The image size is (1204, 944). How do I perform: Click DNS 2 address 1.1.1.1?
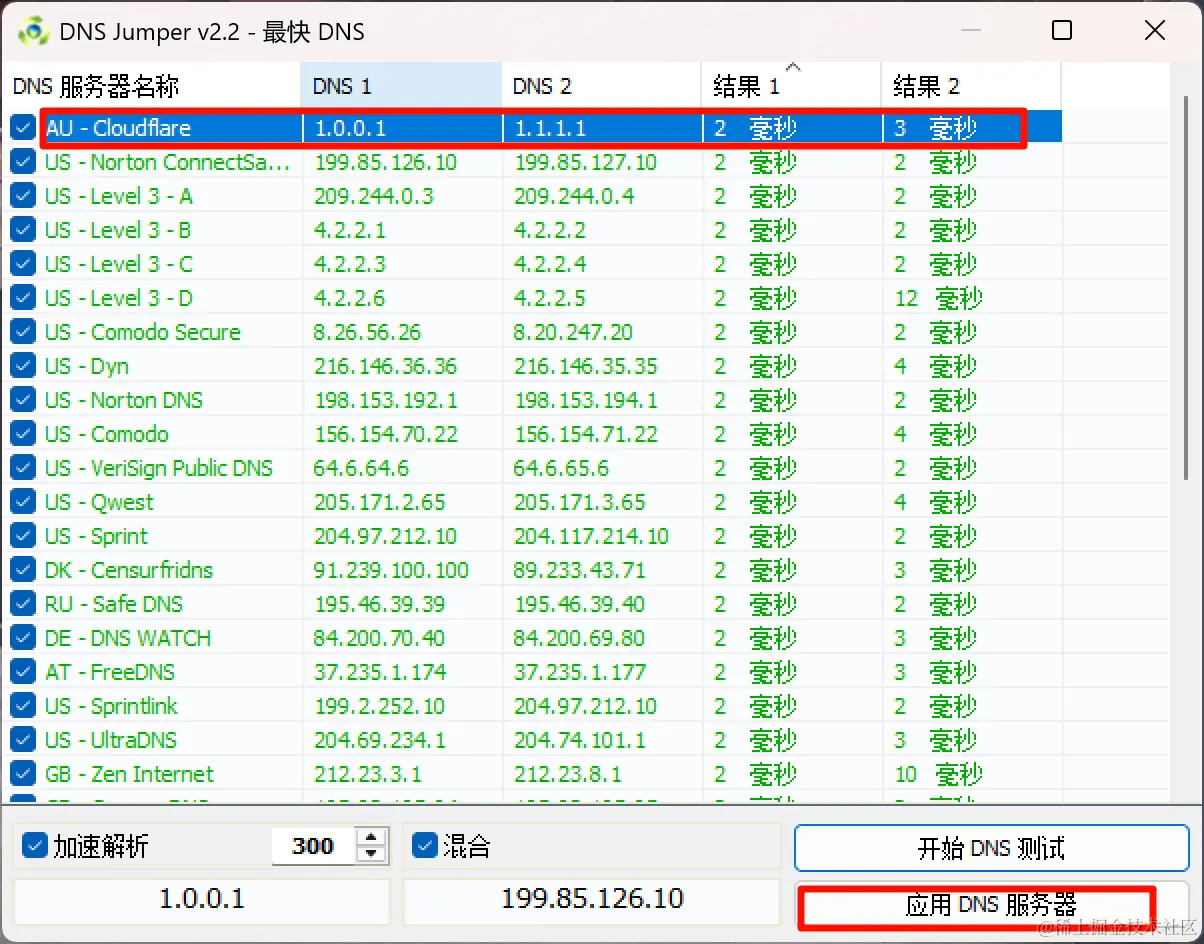(x=549, y=128)
